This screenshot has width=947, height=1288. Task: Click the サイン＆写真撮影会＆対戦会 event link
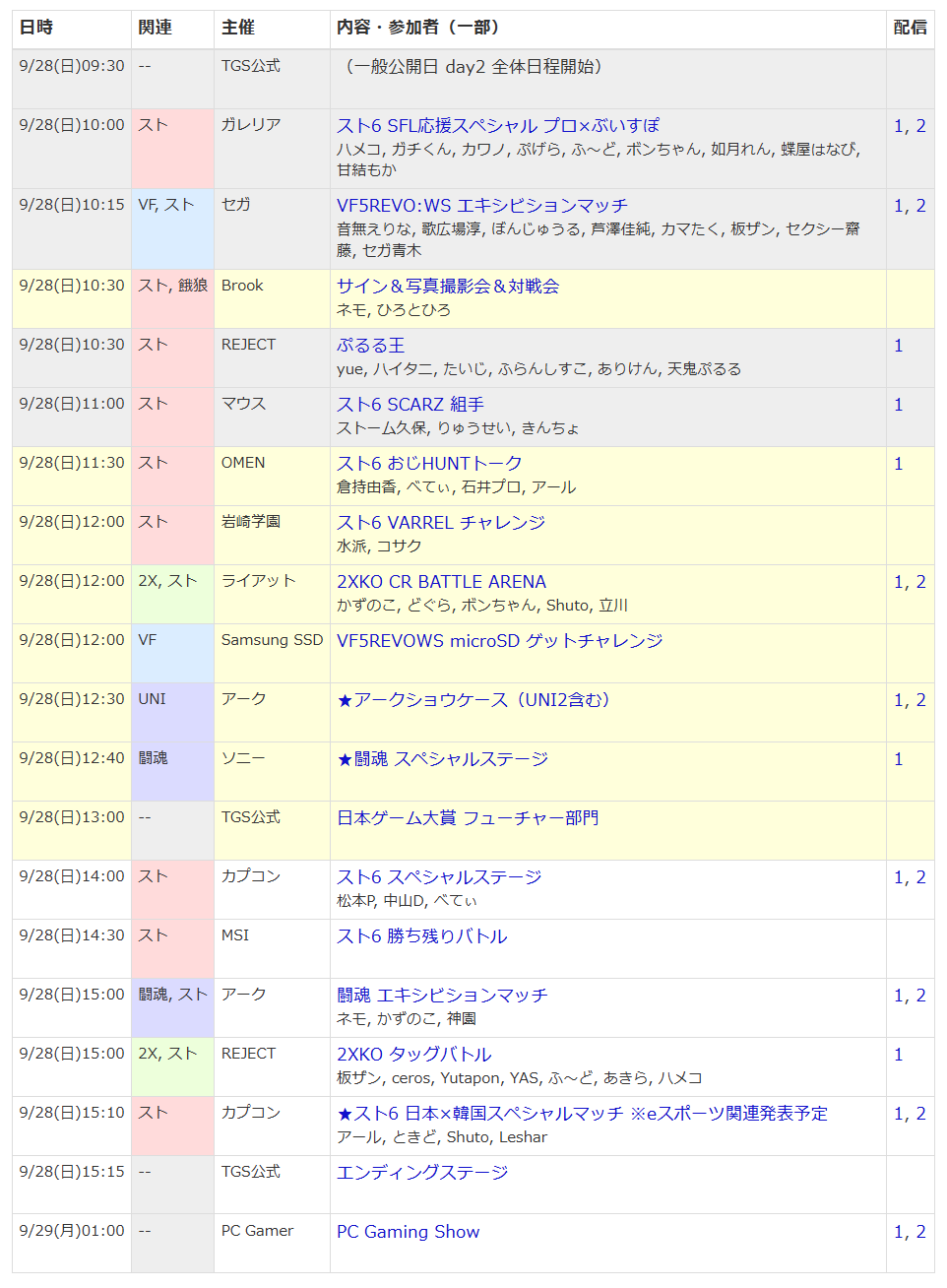coord(448,287)
